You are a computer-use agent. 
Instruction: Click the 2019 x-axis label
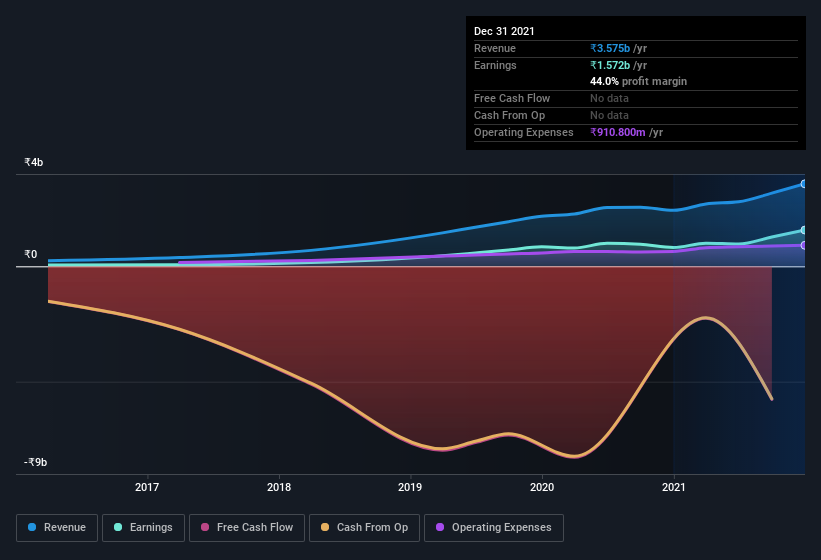(410, 487)
